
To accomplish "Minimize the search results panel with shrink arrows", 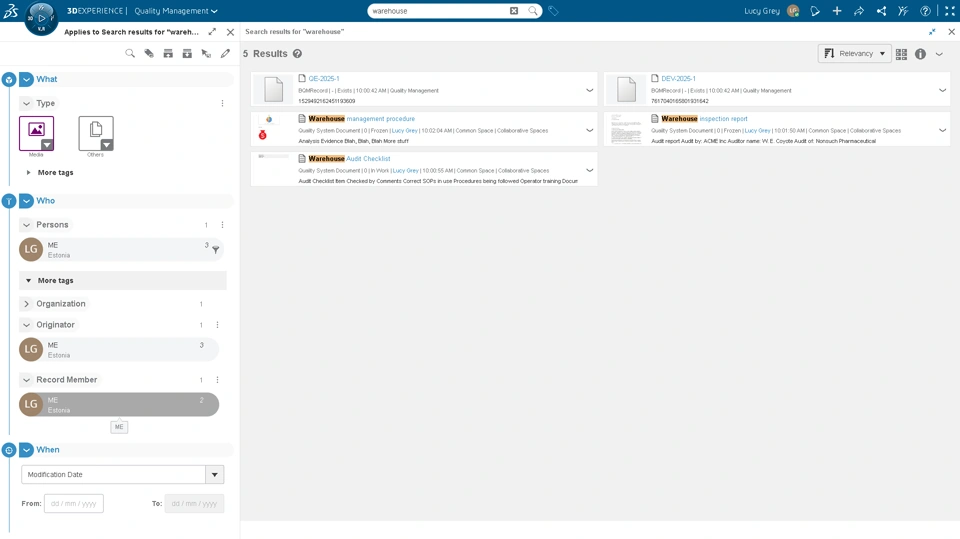I will pyautogui.click(x=932, y=32).
